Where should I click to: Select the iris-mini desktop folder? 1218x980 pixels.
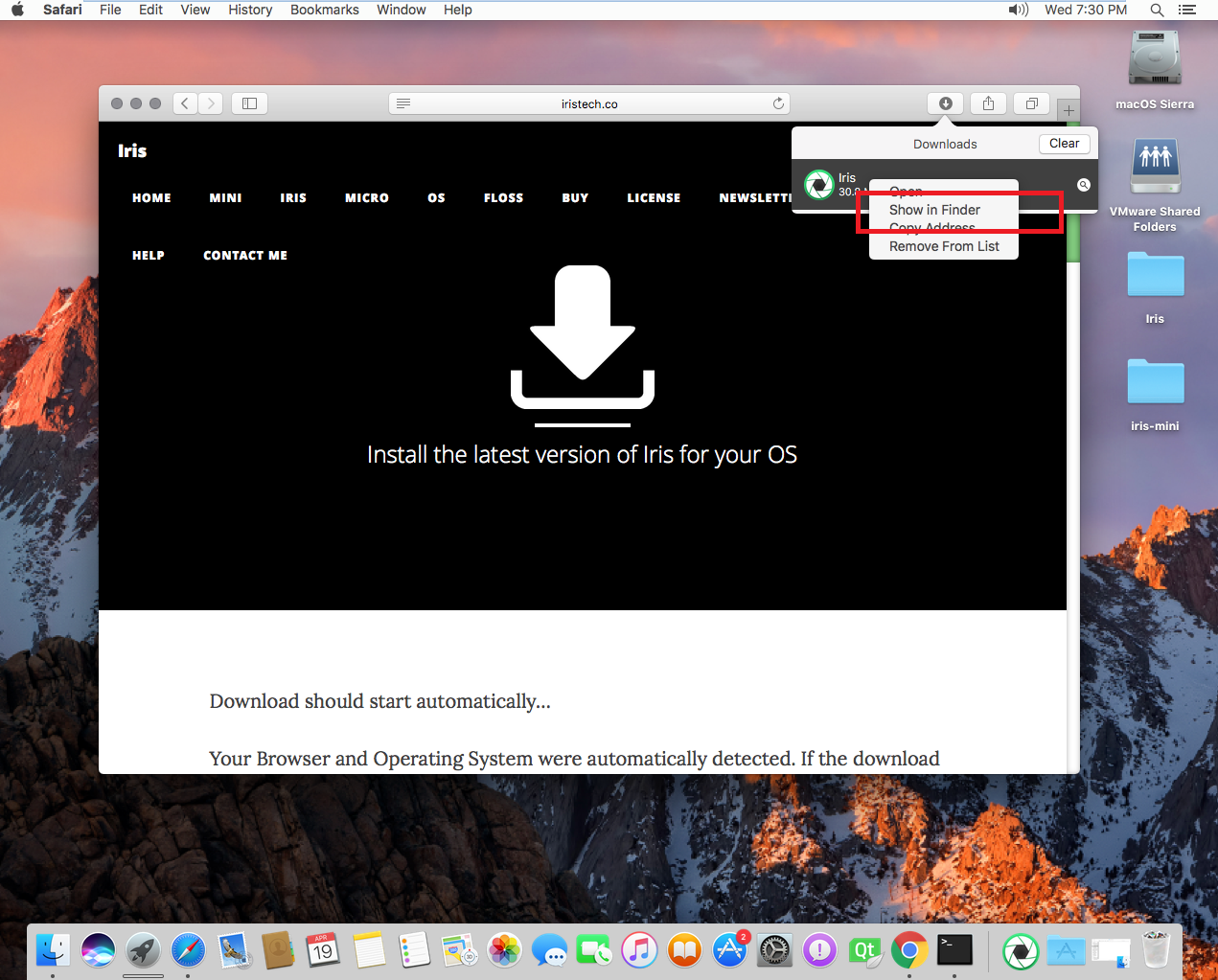click(1155, 381)
